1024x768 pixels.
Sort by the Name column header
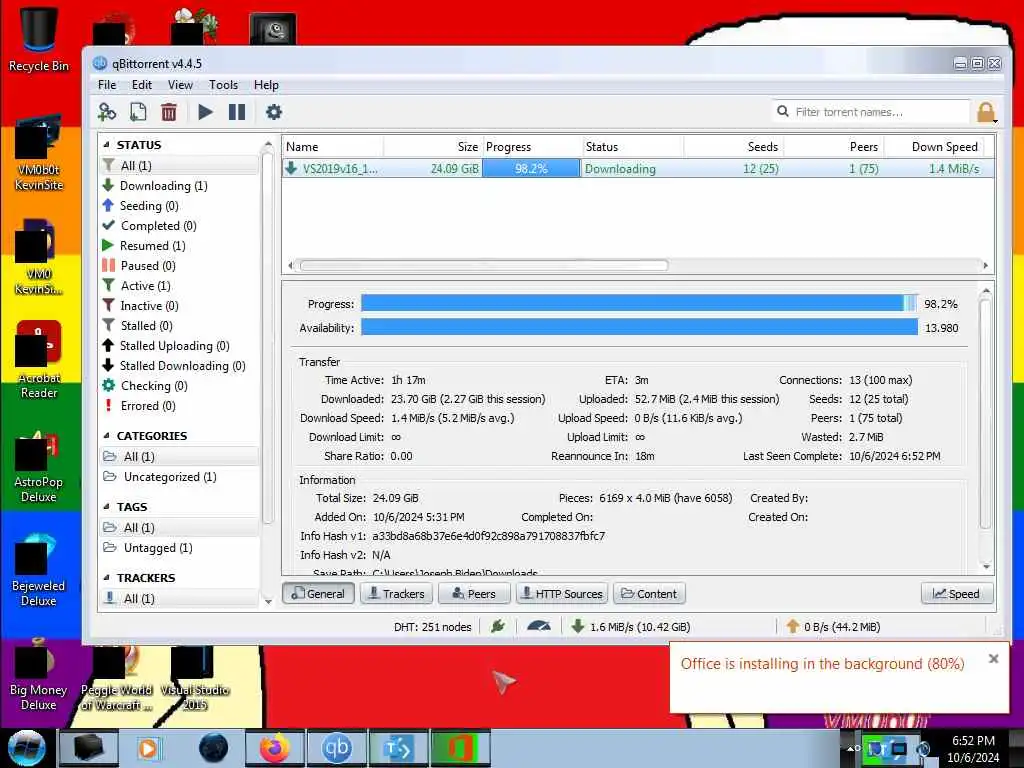pyautogui.click(x=333, y=147)
